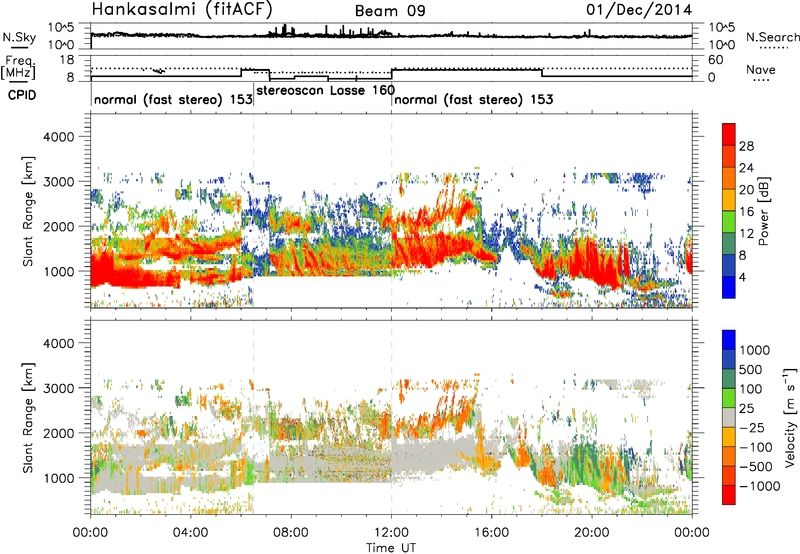The image size is (800, 554).
Task: Click the N.Sky legend label
Action: (x=19, y=37)
